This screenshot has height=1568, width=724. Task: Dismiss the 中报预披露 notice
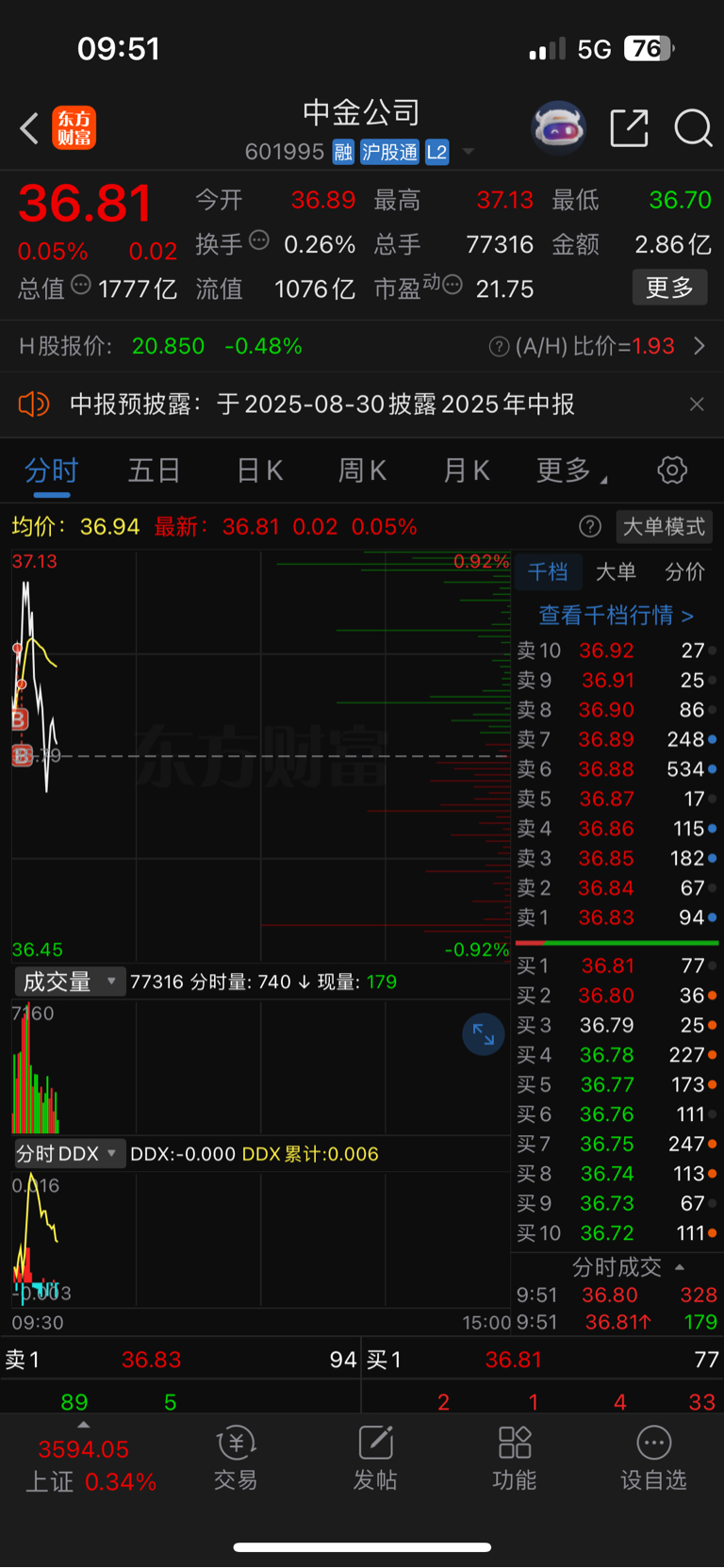coord(697,404)
